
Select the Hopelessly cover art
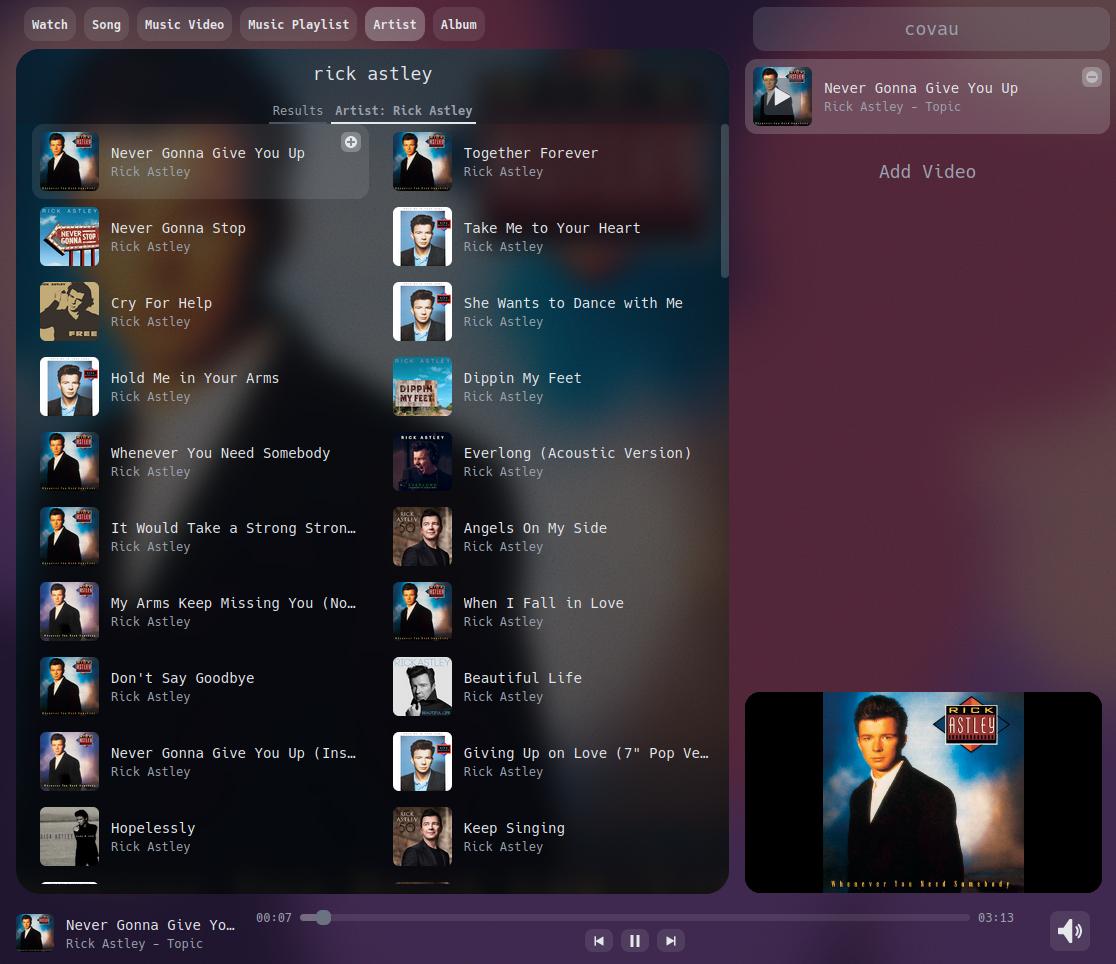pyautogui.click(x=70, y=837)
